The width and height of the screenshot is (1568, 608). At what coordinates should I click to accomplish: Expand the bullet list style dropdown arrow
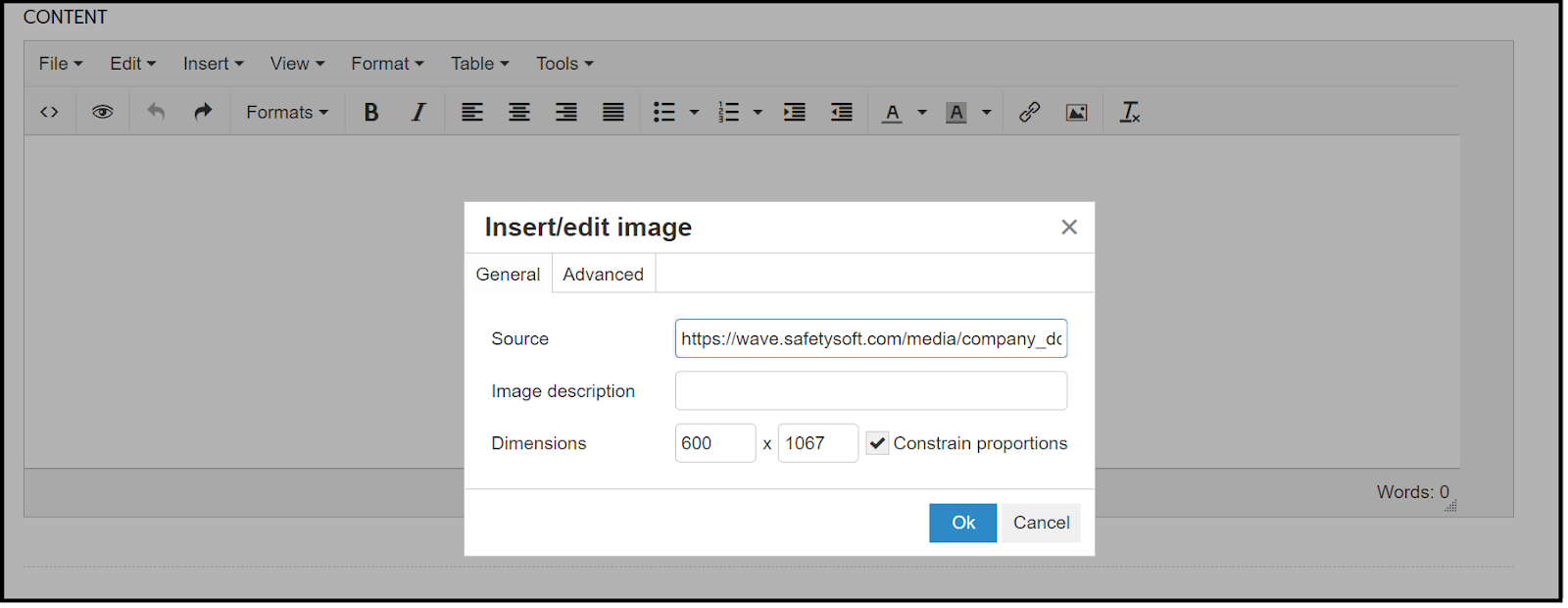pos(695,113)
